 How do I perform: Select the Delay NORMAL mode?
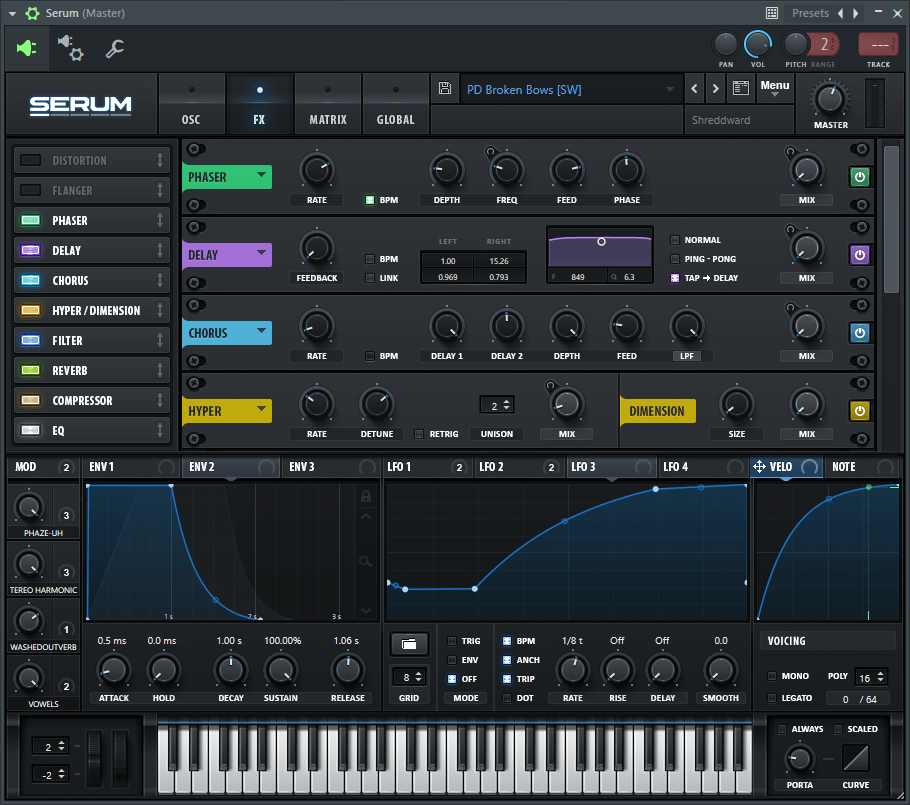[674, 240]
